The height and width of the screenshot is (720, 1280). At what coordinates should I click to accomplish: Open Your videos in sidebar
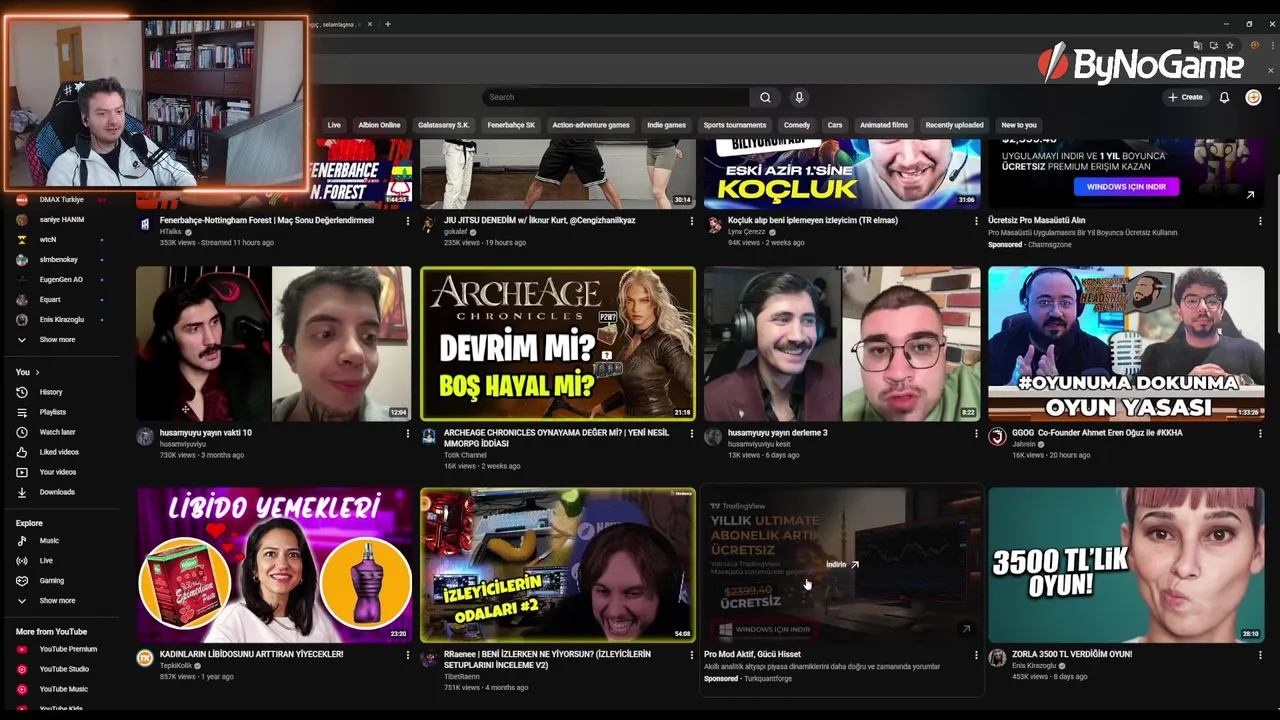point(57,472)
